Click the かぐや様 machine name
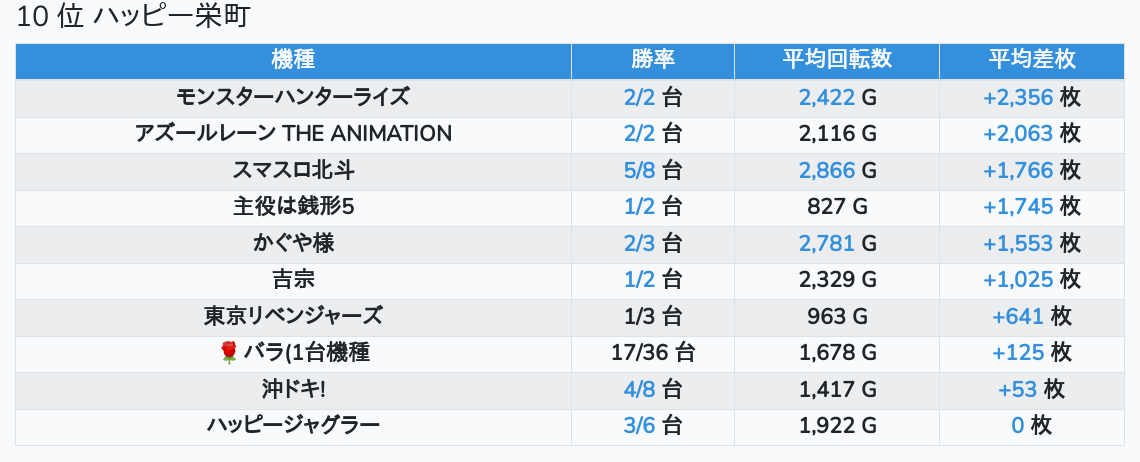The width and height of the screenshot is (1140, 462). [293, 243]
